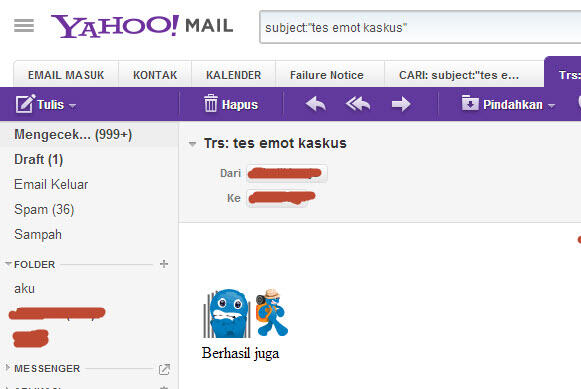Open the aku folder

(89, 289)
